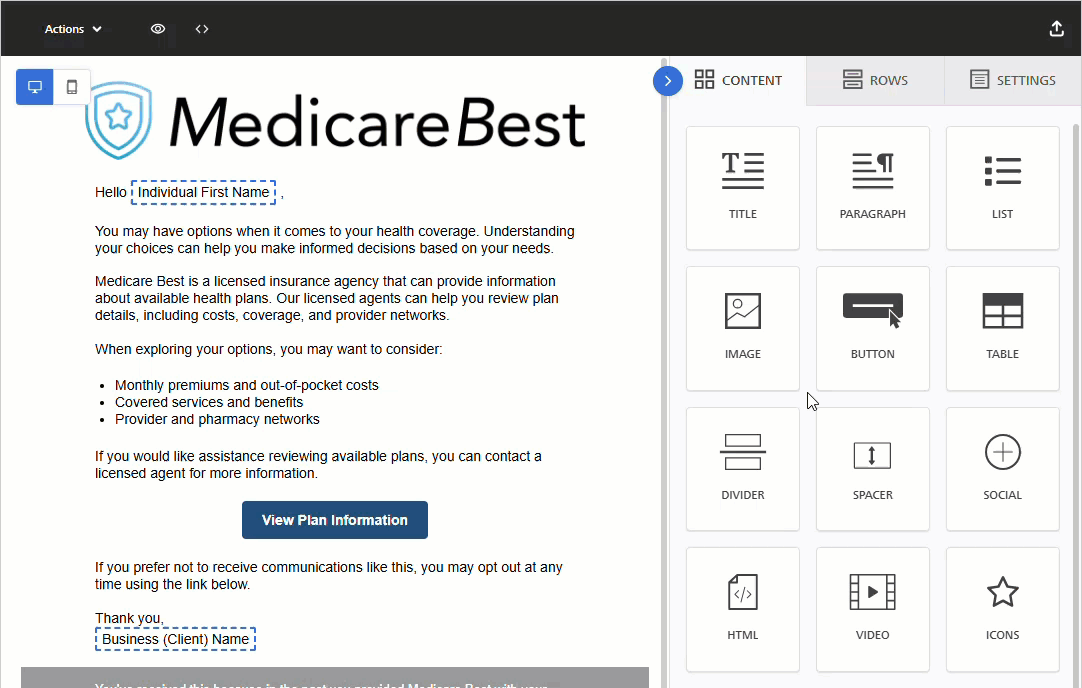Open the SETTINGS tab

tap(1012, 80)
